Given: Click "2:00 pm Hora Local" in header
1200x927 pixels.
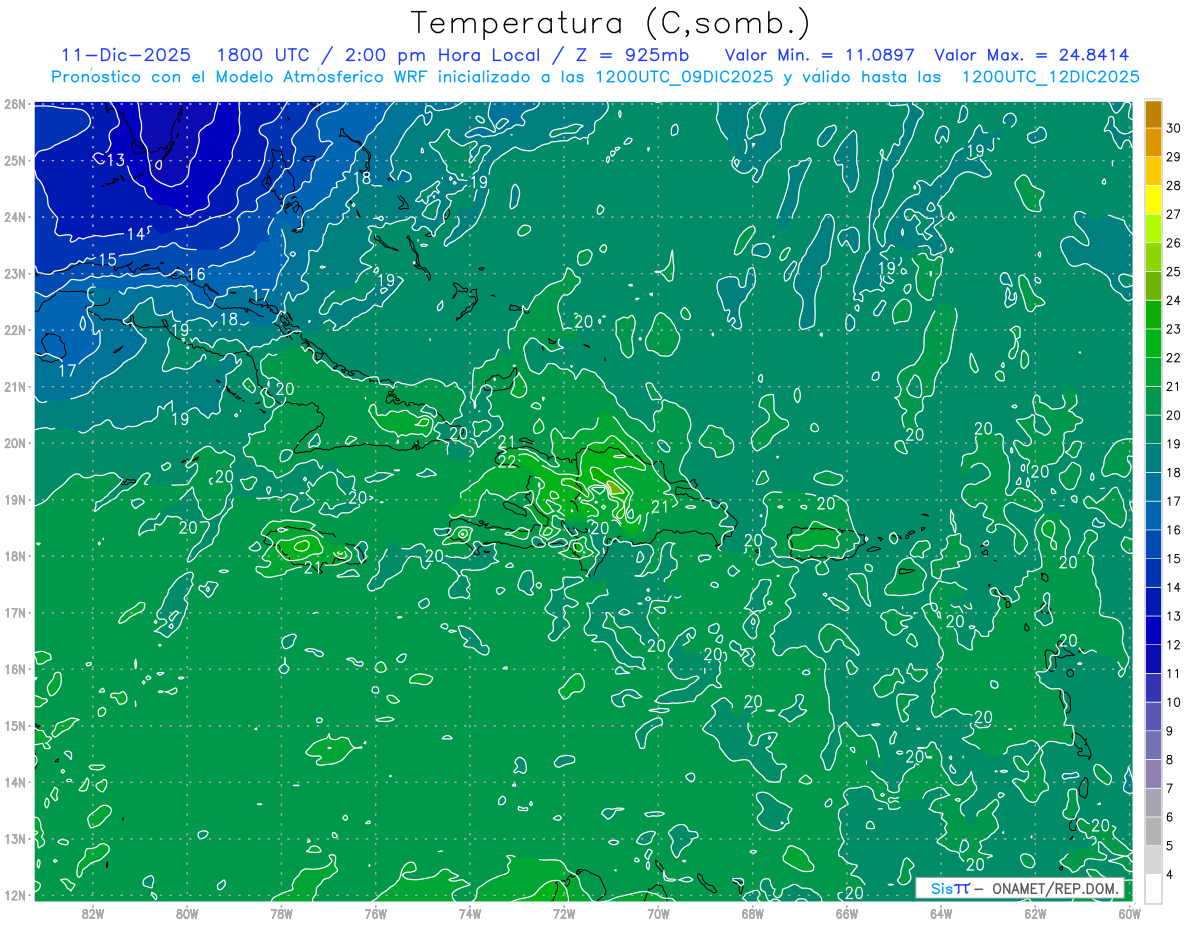Looking at the screenshot, I should 442,55.
